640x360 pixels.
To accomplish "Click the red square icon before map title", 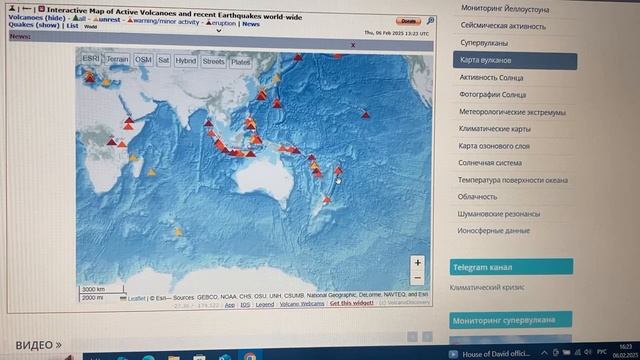I will 42,9.
